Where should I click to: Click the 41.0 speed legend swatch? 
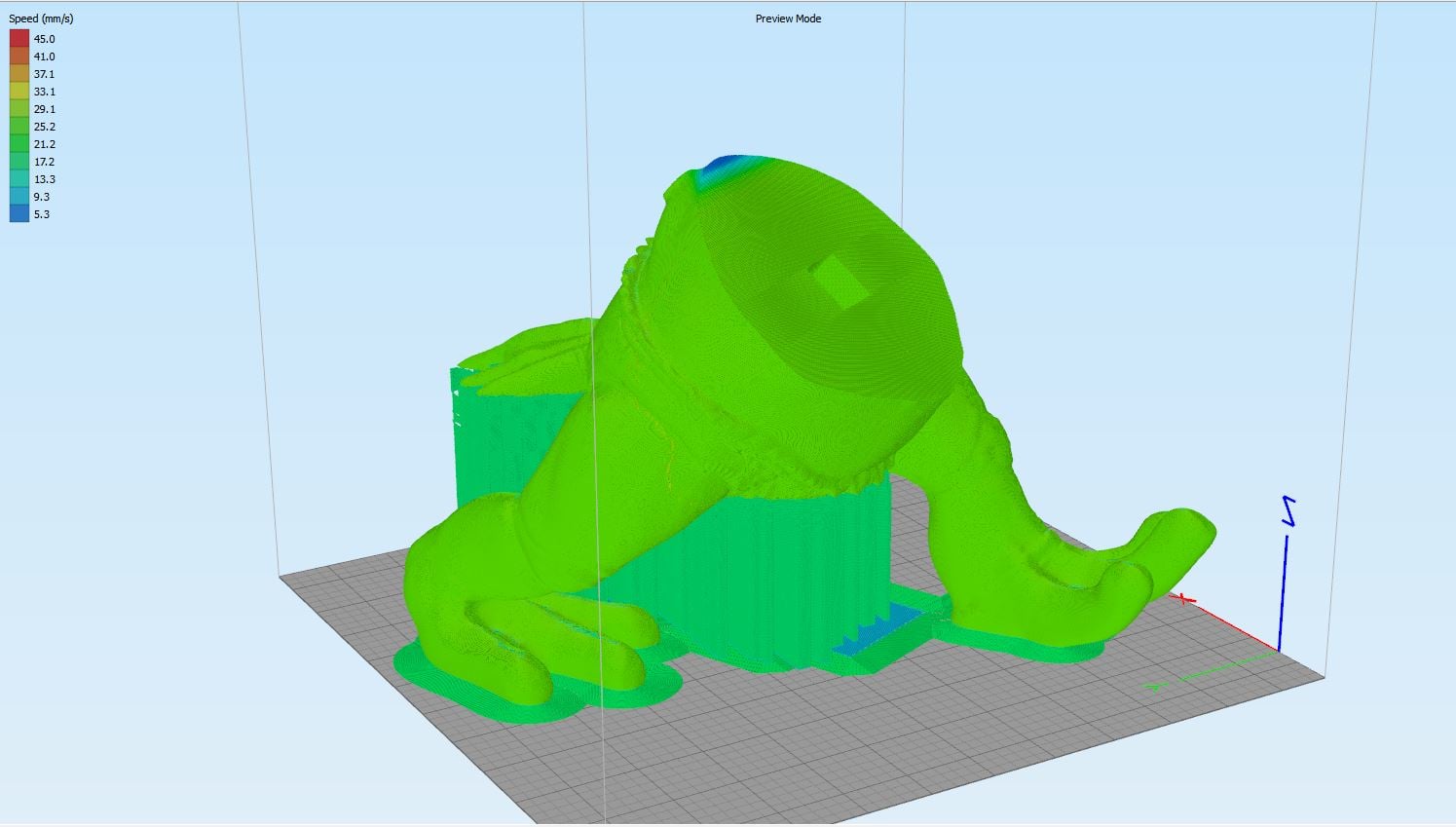pyautogui.click(x=19, y=56)
